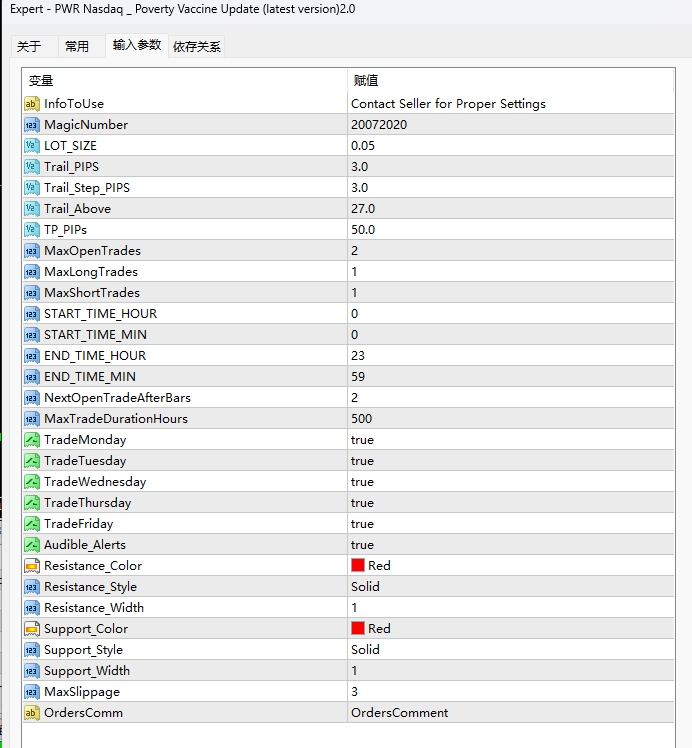Click the TradeMonday boolean icon

click(31, 440)
